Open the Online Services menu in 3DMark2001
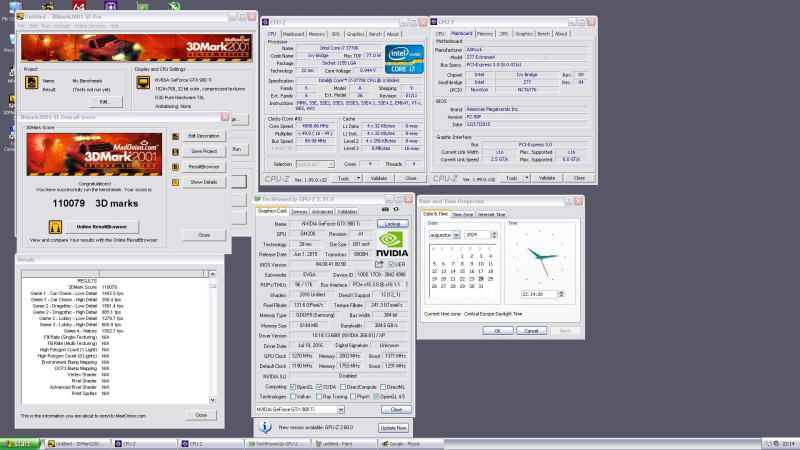This screenshot has height=450, width=800. tap(90, 26)
